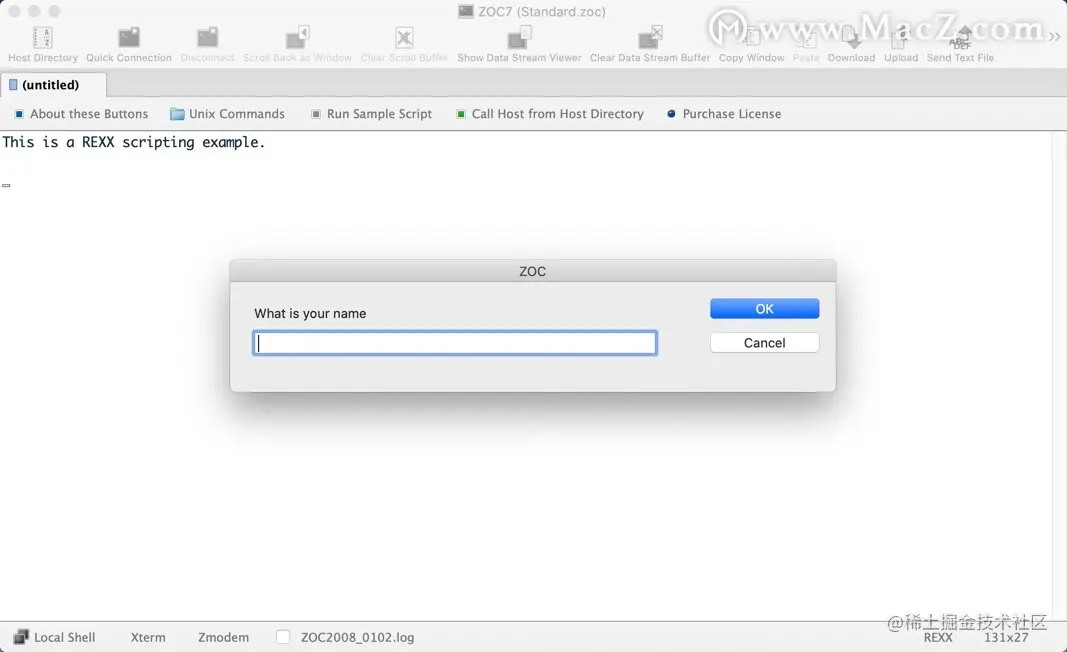1067x652 pixels.
Task: Click About these Buttons
Action: 82,114
